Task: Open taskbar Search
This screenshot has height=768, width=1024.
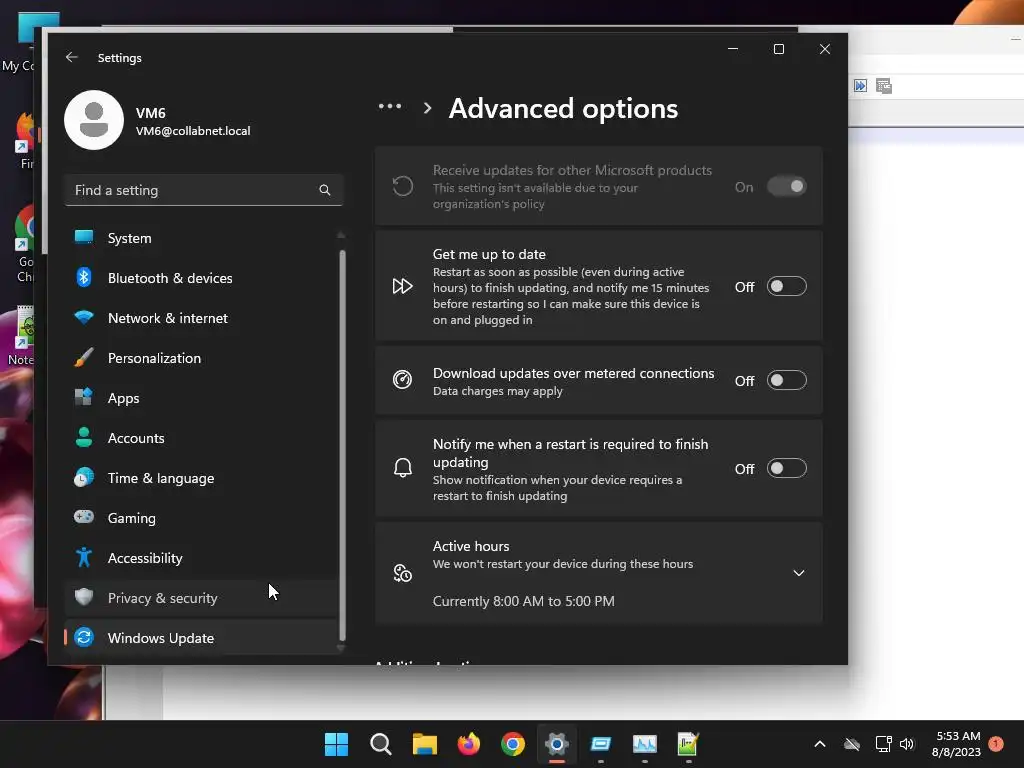Action: [380, 744]
